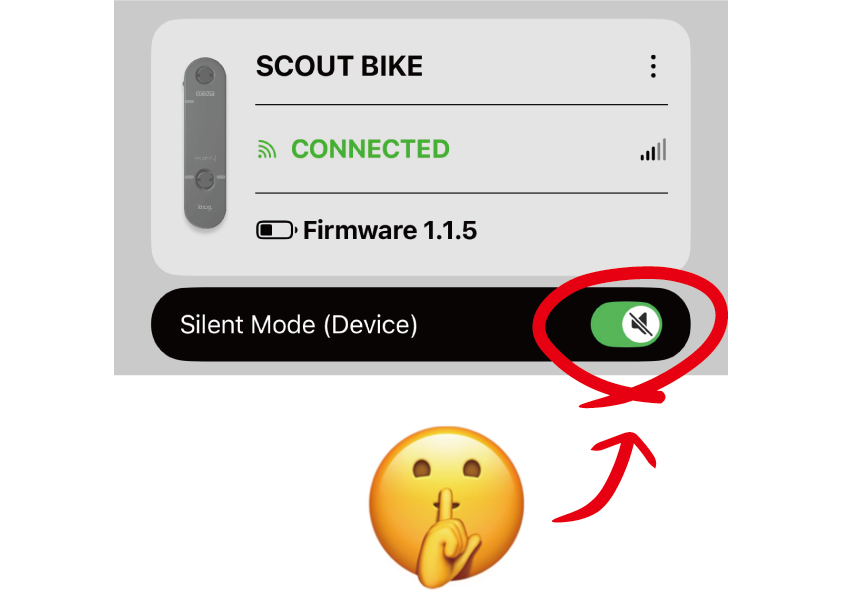
Task: Select the SCOUT BIKE device name
Action: 339,67
